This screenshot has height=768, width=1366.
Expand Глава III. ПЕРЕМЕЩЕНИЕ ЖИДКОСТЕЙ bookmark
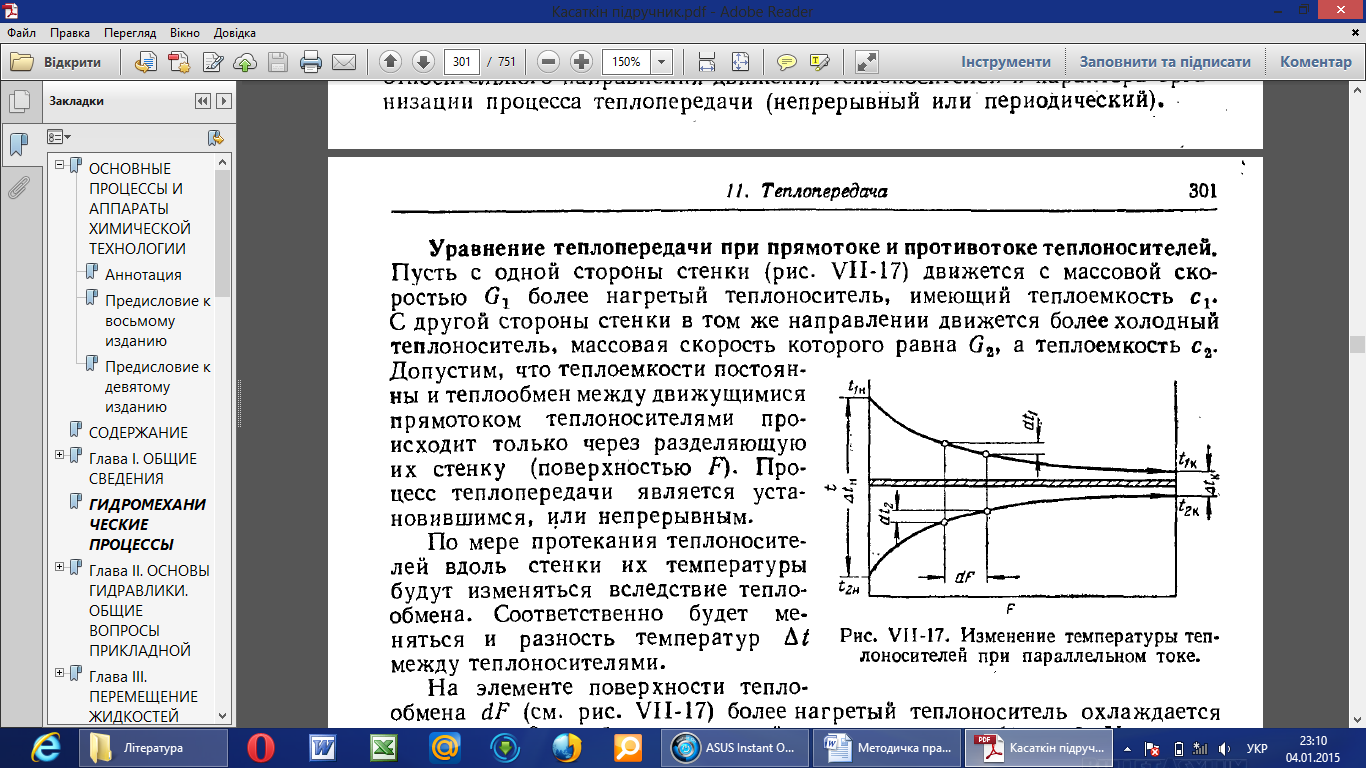point(60,672)
